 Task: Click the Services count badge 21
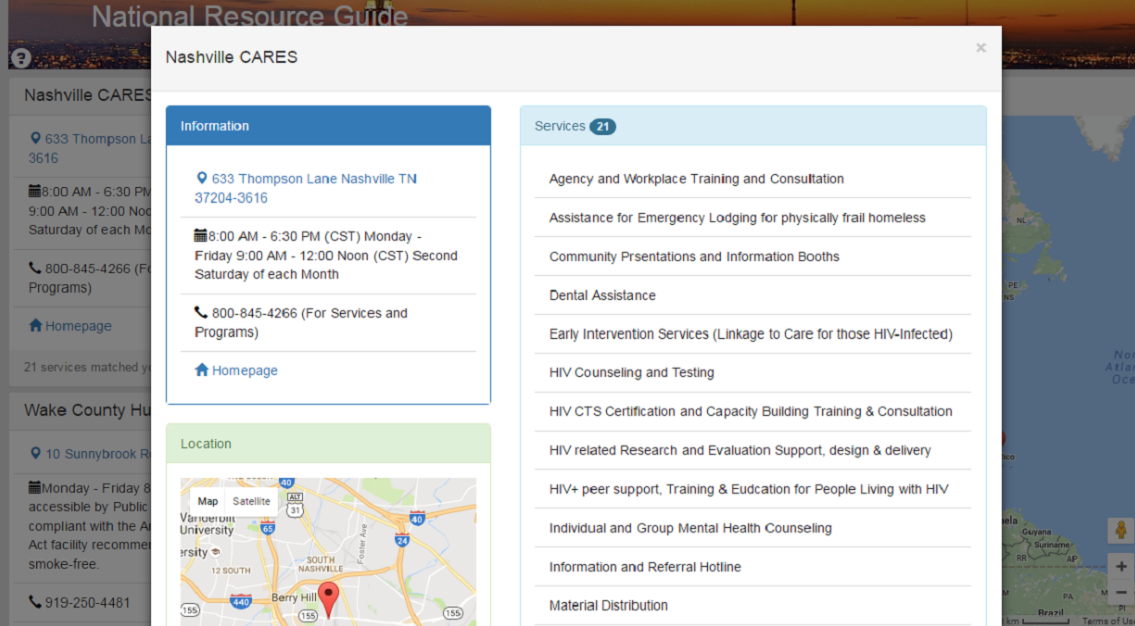[x=602, y=127]
